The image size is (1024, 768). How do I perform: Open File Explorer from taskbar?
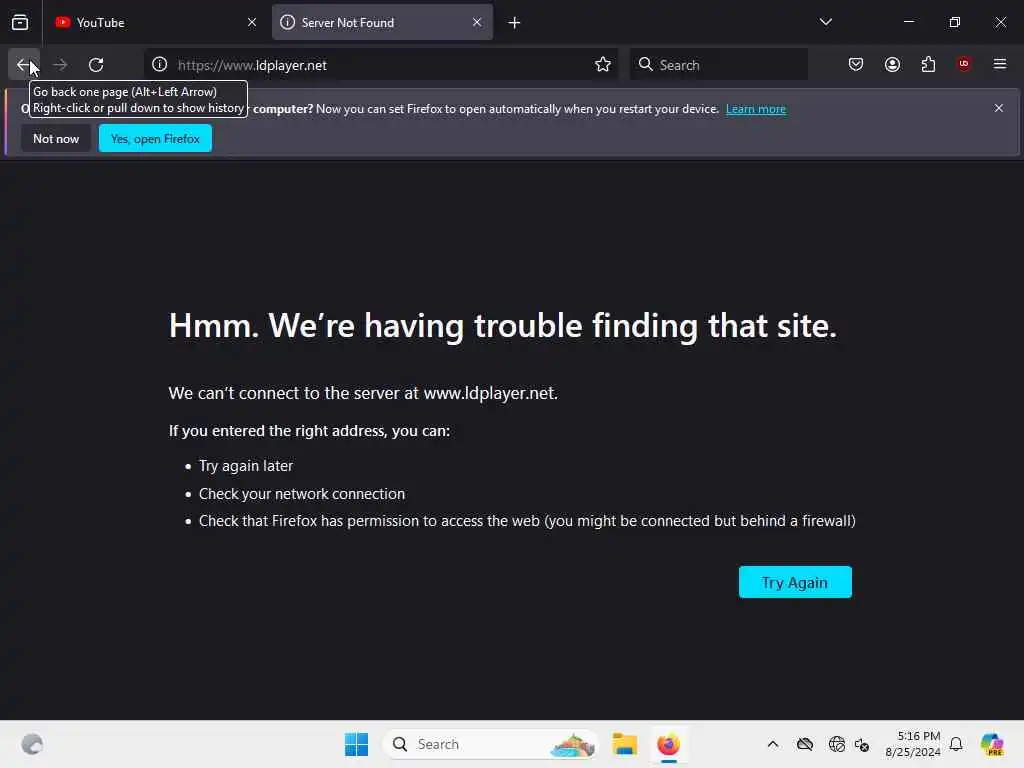[x=624, y=744]
